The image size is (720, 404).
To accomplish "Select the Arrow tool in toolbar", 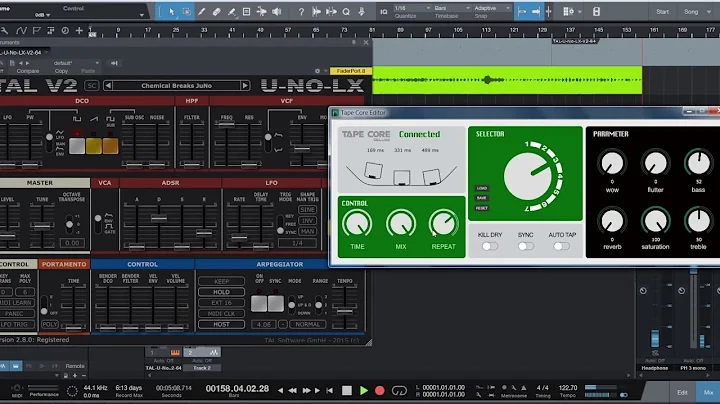I will 171,12.
